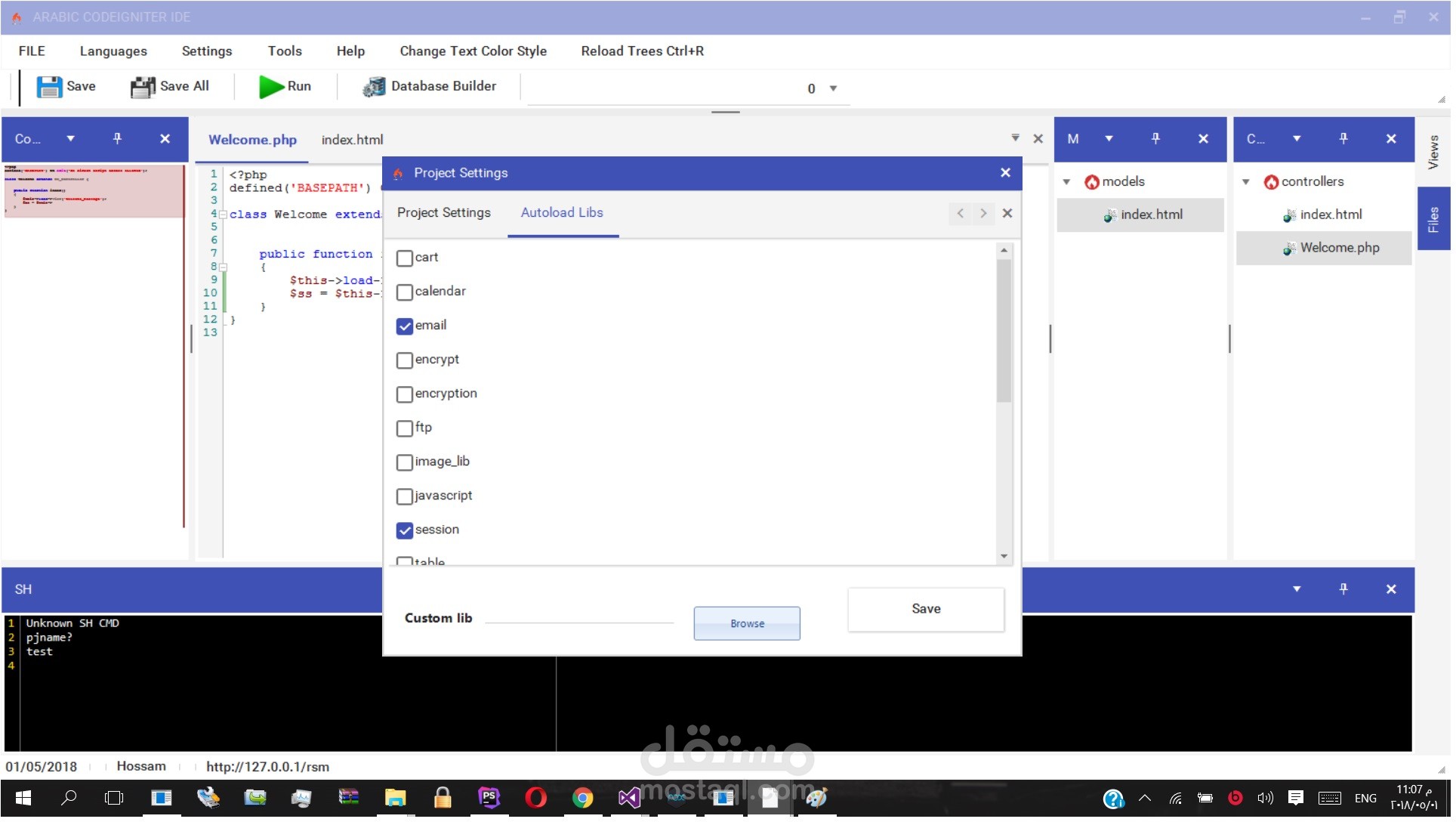The image size is (1456, 822).
Task: Save the project settings with the Save button
Action: coord(925,609)
